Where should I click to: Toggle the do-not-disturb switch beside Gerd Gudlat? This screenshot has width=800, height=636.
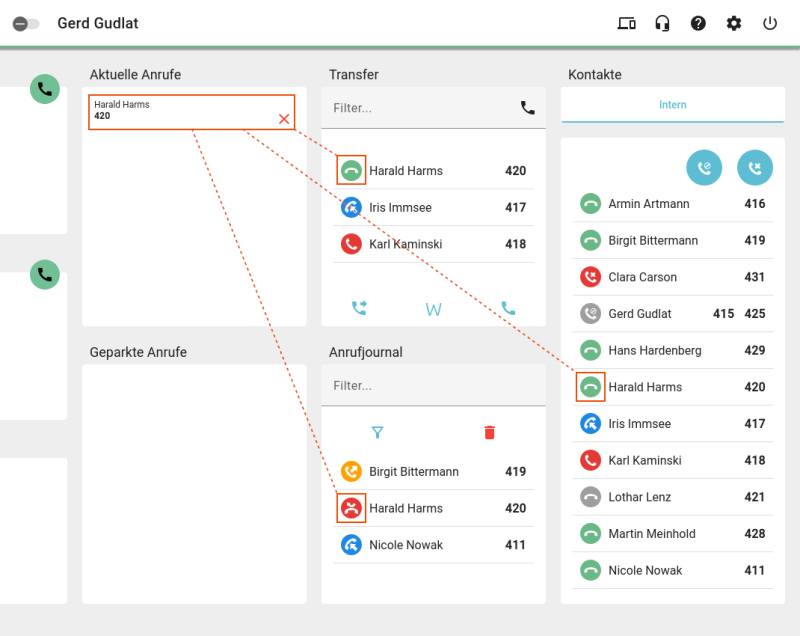[26, 24]
